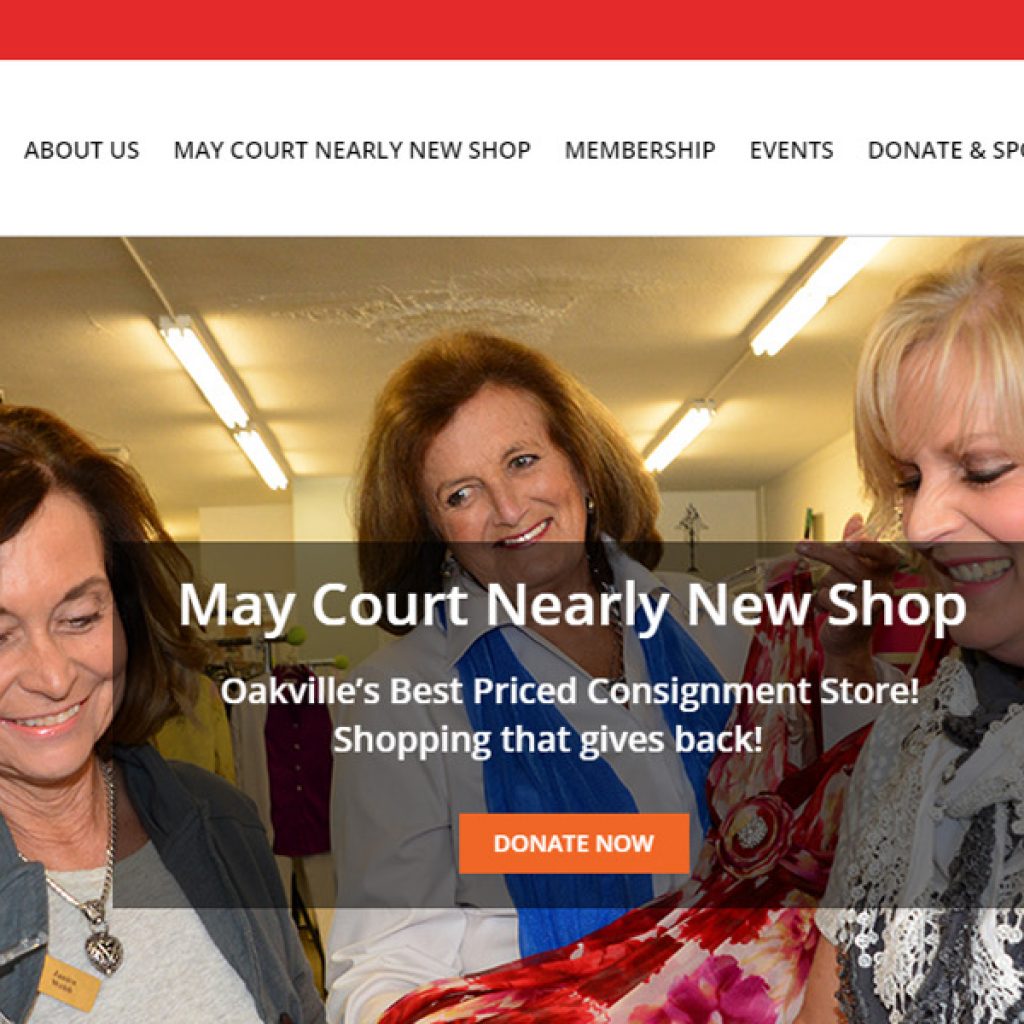Open May Court Nearly New Shop menu
The width and height of the screenshot is (1024, 1024).
click(x=352, y=150)
